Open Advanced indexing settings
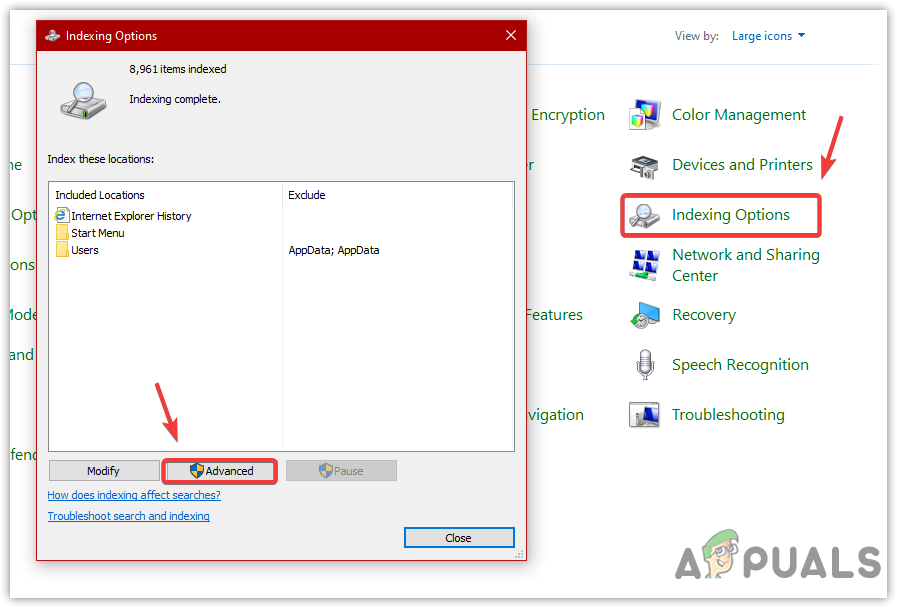Viewport: 897px width, 608px height. (219, 470)
